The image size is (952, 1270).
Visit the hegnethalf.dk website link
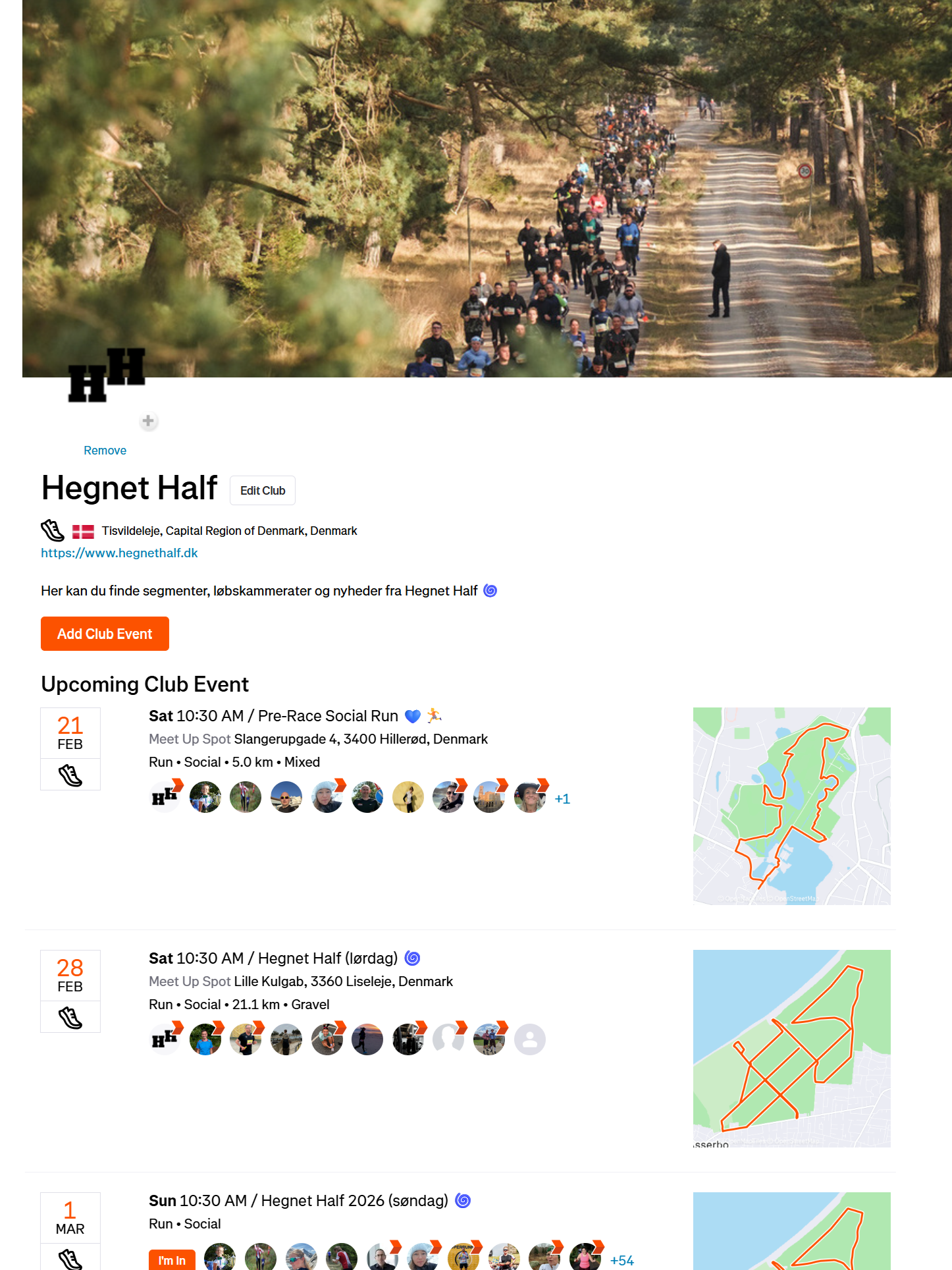pos(119,553)
